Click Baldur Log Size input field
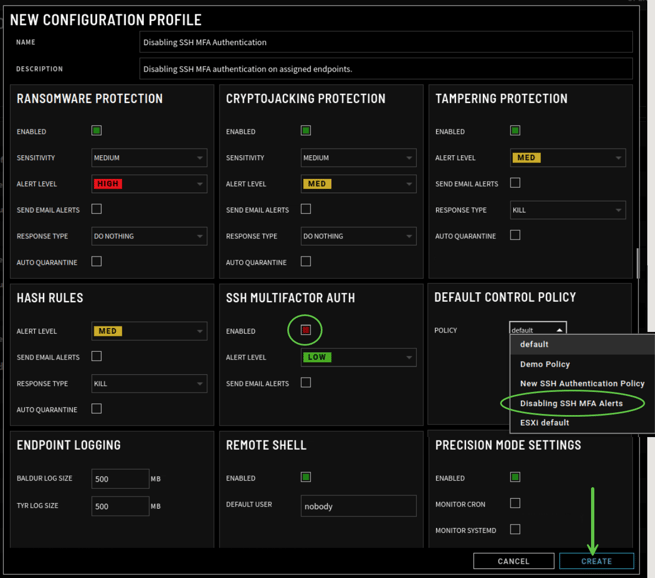 tap(120, 479)
